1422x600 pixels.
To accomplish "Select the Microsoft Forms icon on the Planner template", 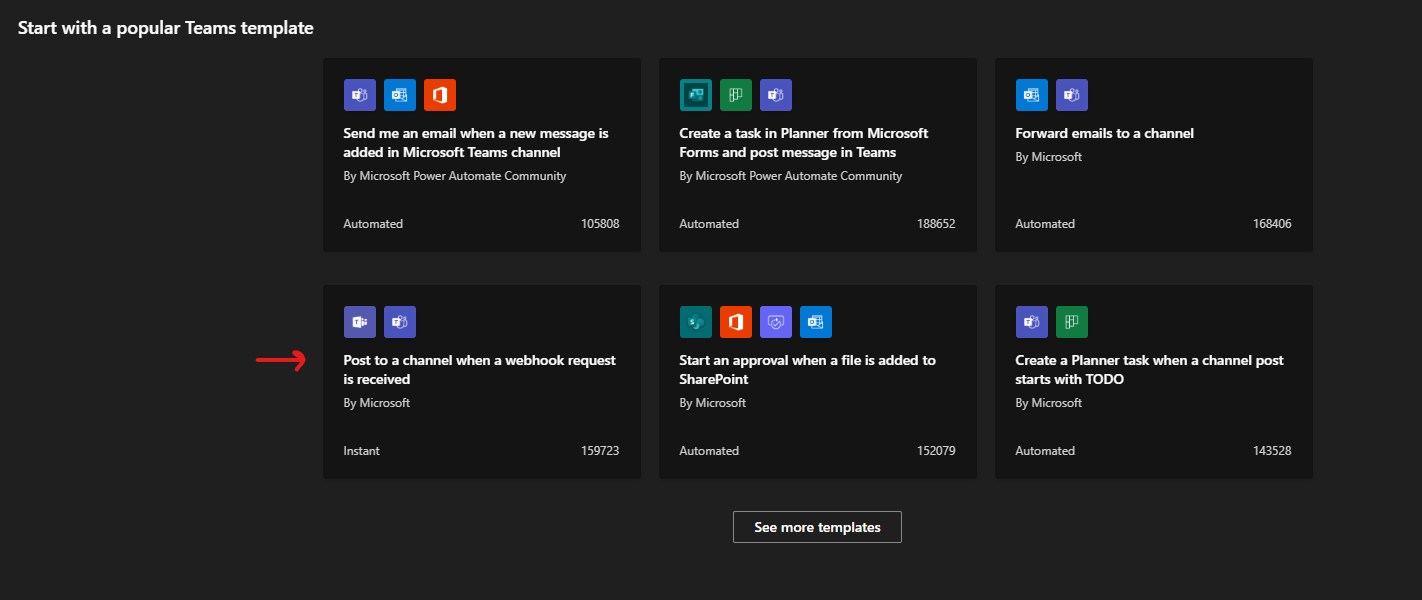I will [x=696, y=95].
